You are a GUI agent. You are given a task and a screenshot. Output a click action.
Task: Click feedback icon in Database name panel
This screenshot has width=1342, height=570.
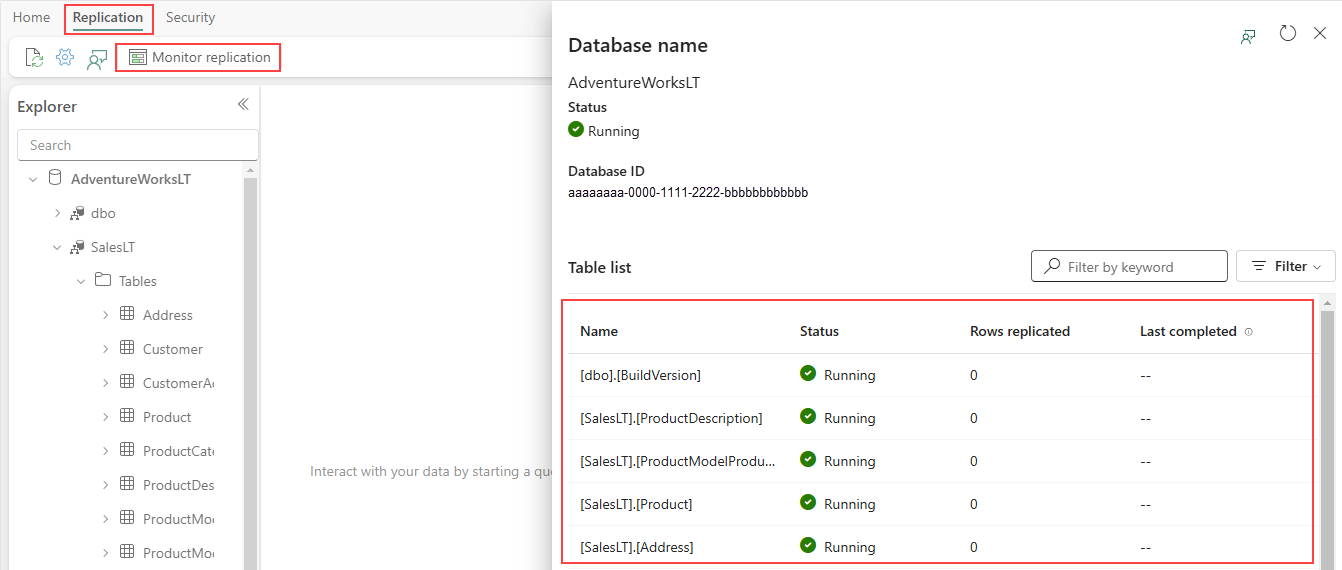click(x=1248, y=37)
